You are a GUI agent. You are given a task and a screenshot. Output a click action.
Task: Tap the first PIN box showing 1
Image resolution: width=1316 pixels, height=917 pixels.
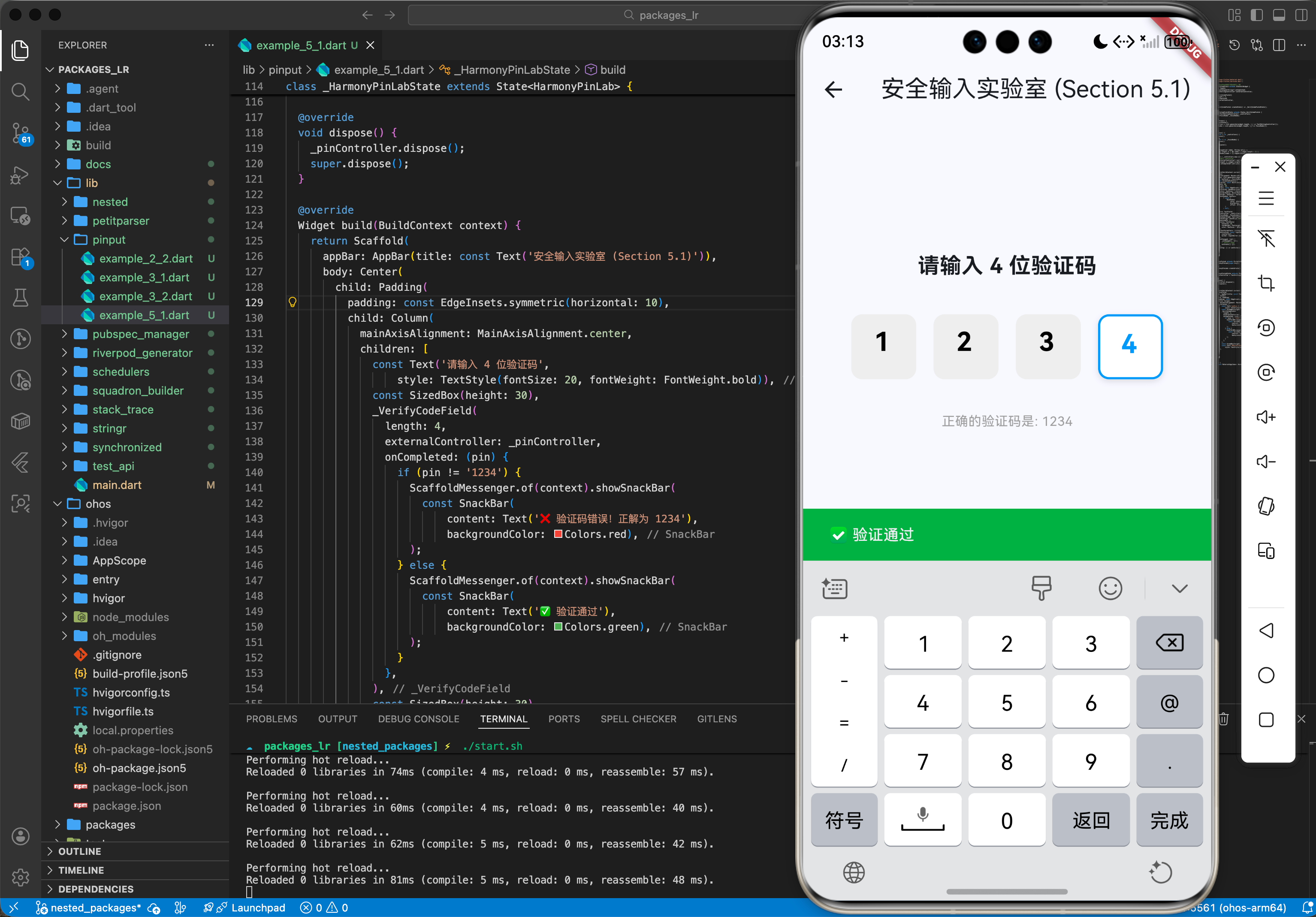pos(883,346)
